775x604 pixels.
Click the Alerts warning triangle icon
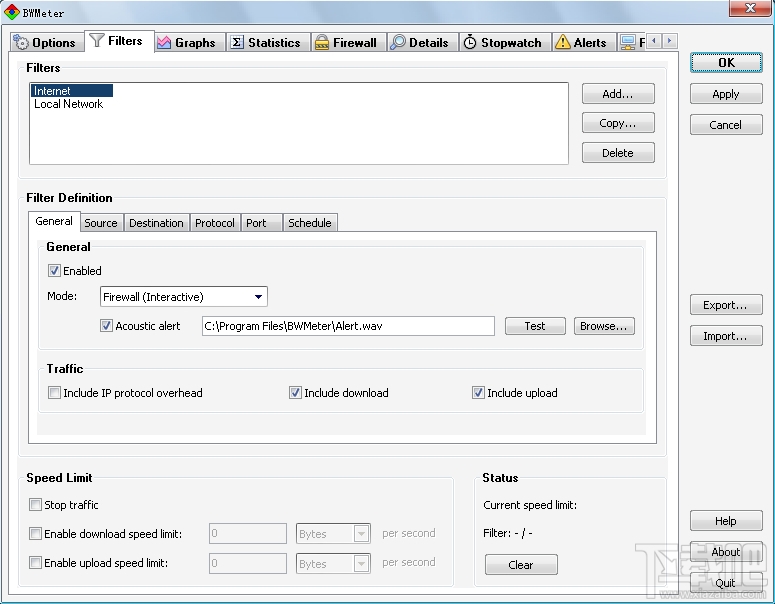562,42
